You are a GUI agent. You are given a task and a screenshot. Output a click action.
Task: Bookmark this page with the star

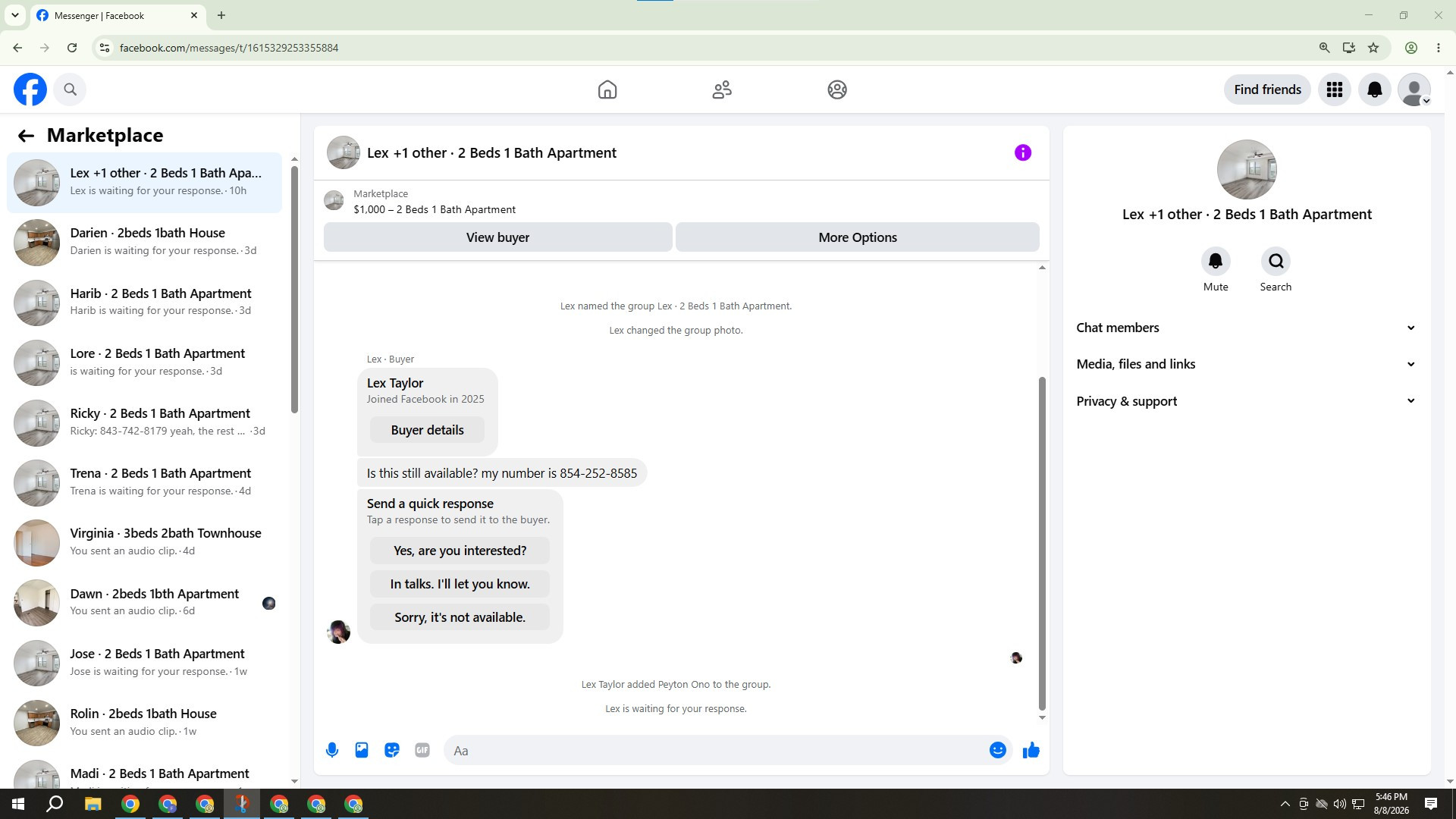point(1373,48)
